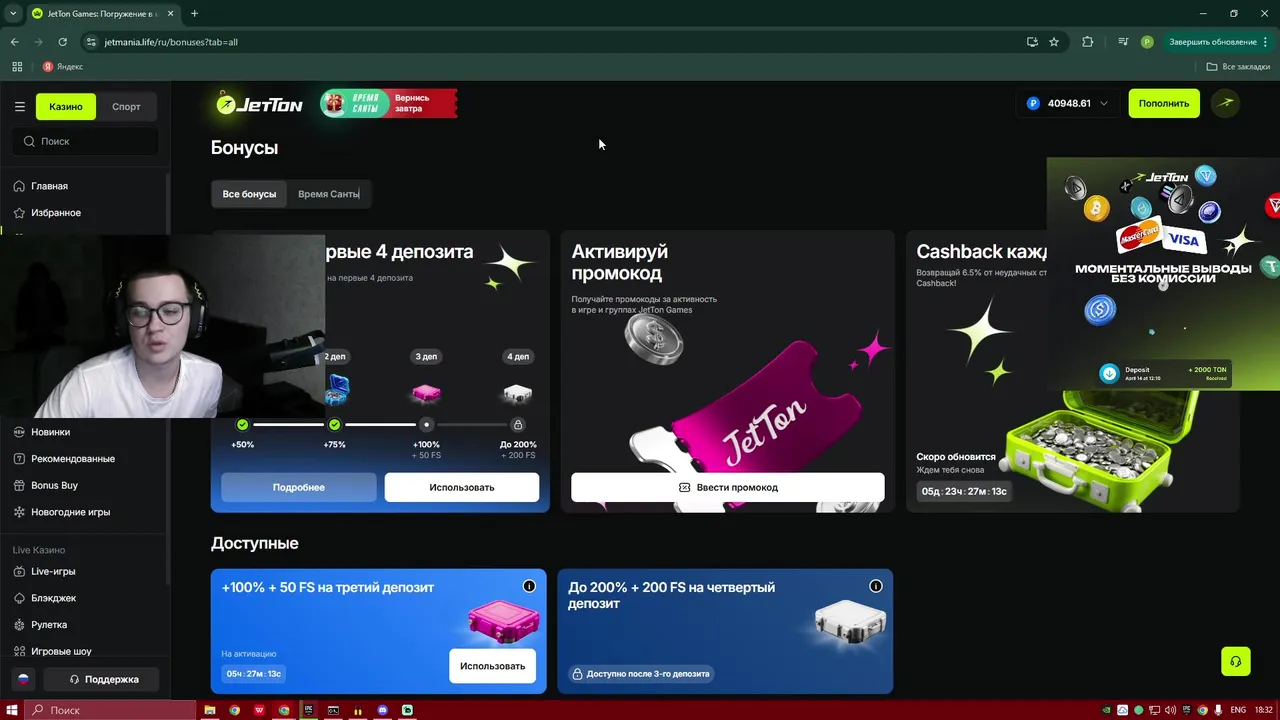The width and height of the screenshot is (1280, 720).
Task: Switch to the Спорт section
Action: pos(126,106)
